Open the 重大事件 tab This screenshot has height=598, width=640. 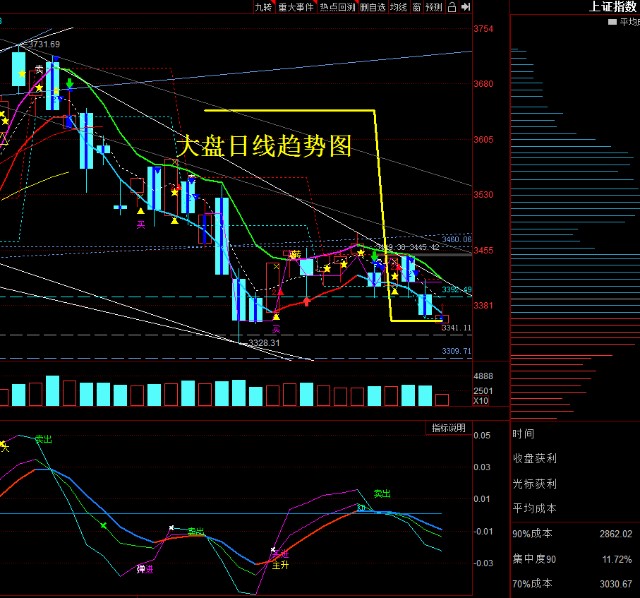click(x=296, y=7)
